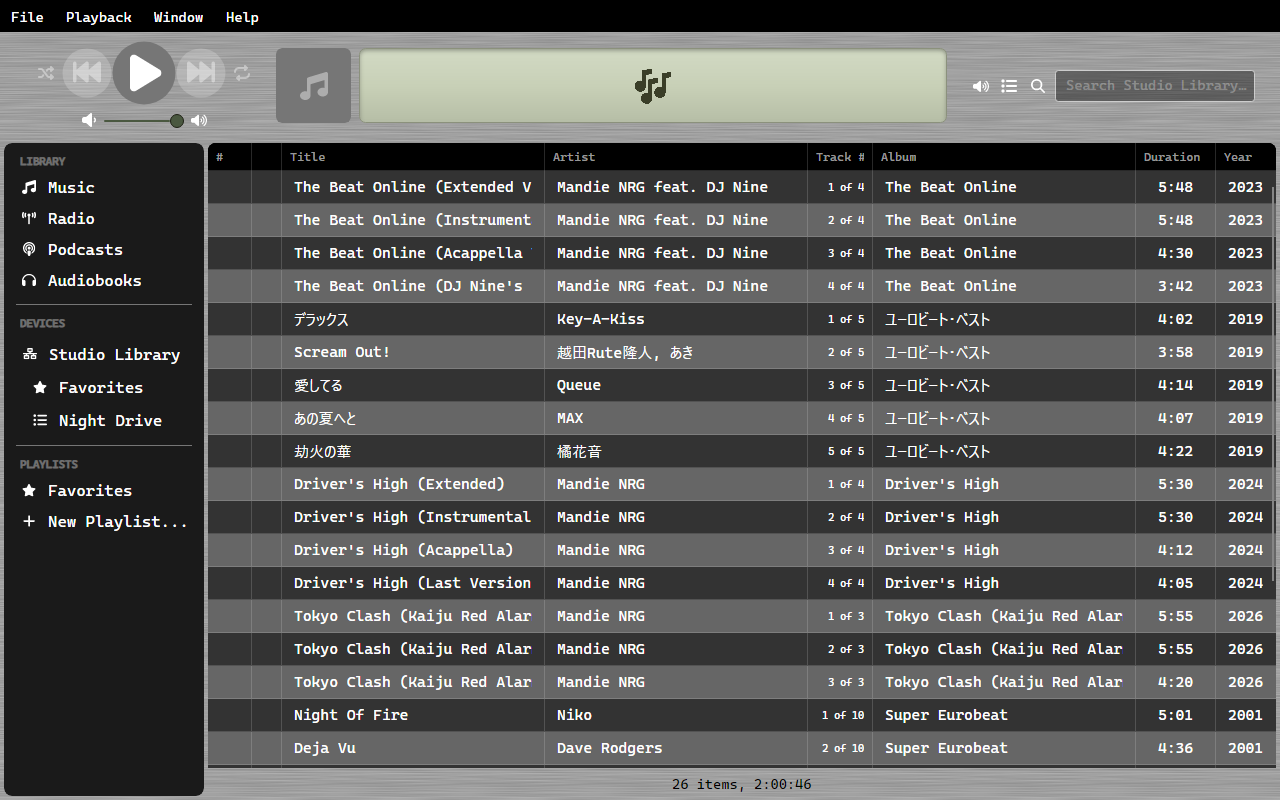Viewport: 1280px width, 800px height.
Task: Sort by the Track # column header
Action: click(x=840, y=157)
